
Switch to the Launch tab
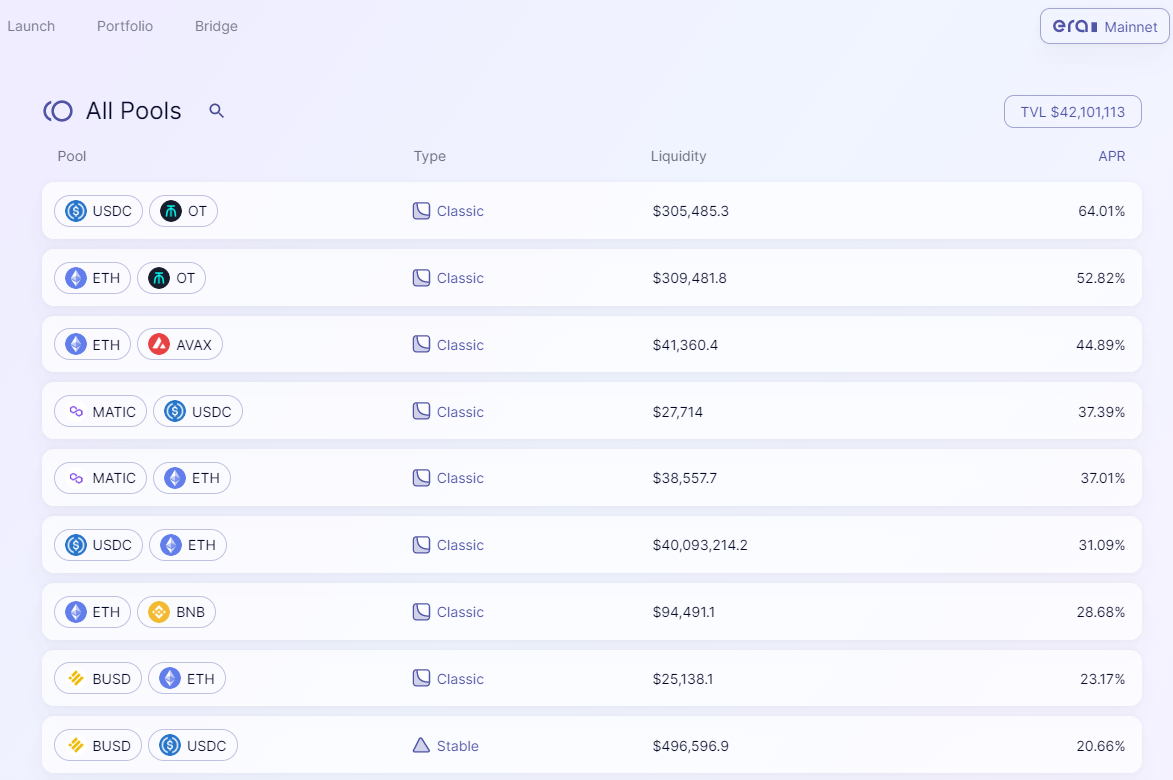31,26
